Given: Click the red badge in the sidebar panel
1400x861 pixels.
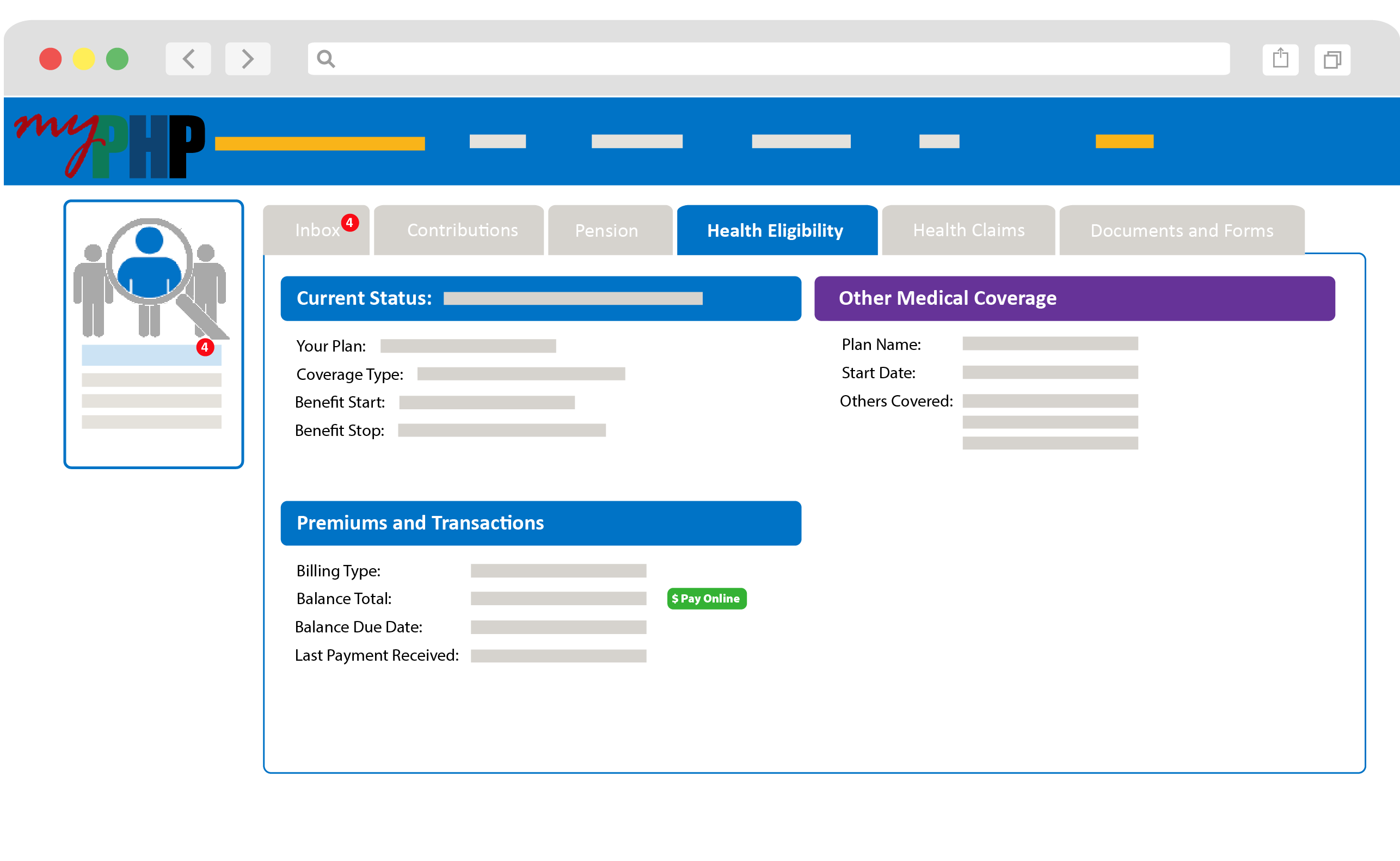Looking at the screenshot, I should tap(205, 347).
